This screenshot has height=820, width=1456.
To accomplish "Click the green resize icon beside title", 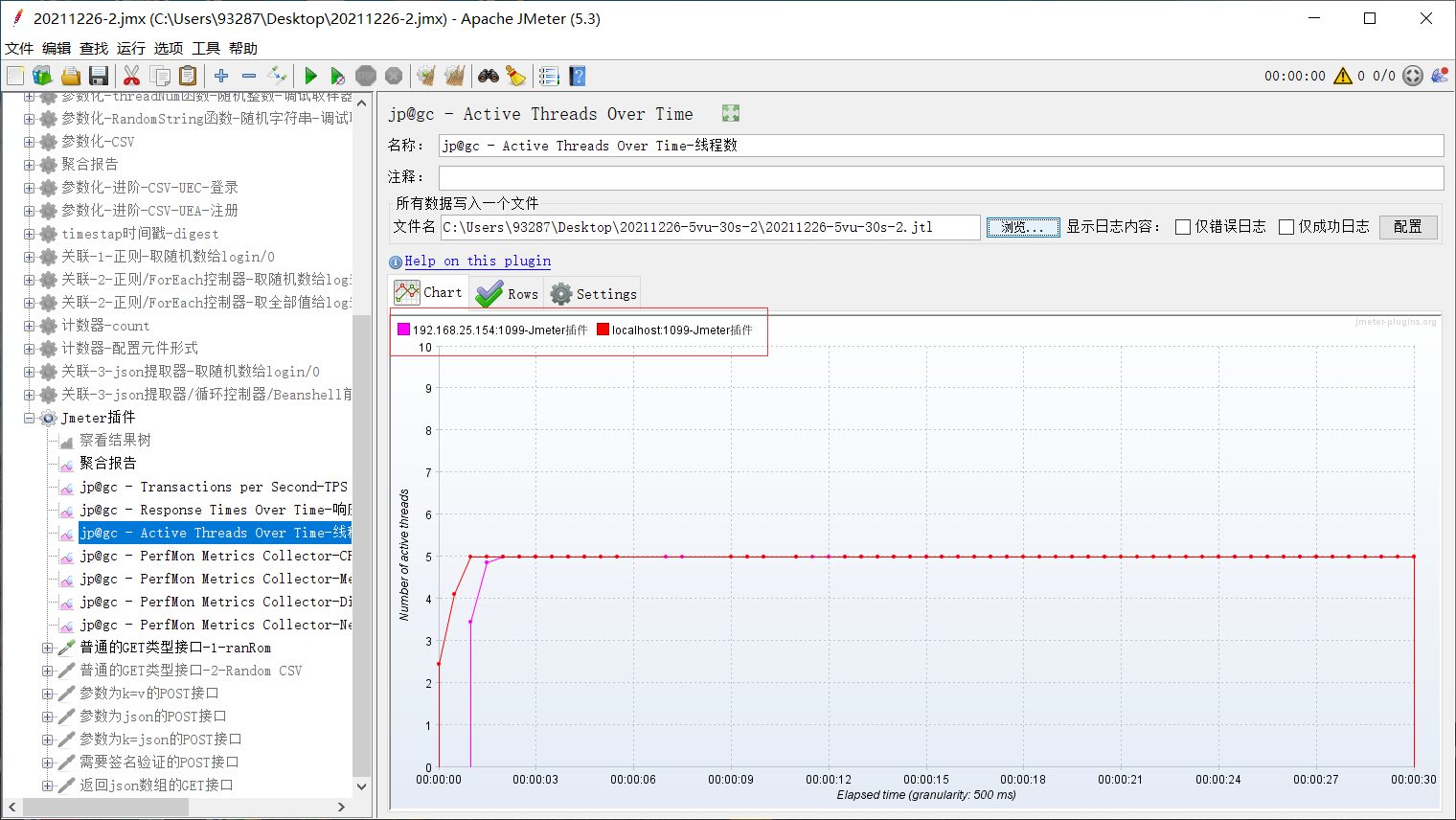I will tap(731, 113).
